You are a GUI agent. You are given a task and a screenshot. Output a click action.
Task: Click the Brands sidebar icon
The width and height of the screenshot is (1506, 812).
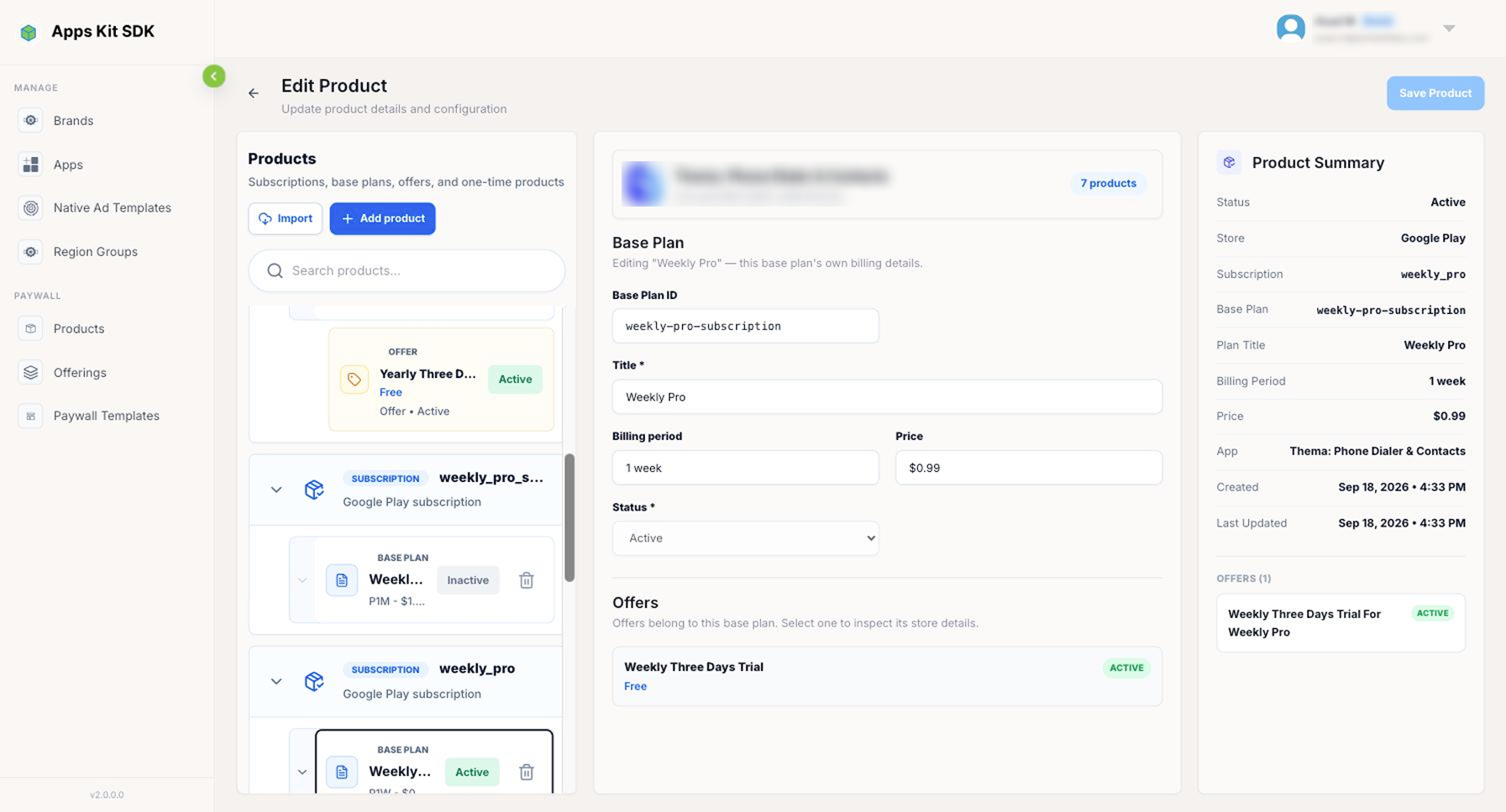tap(31, 120)
